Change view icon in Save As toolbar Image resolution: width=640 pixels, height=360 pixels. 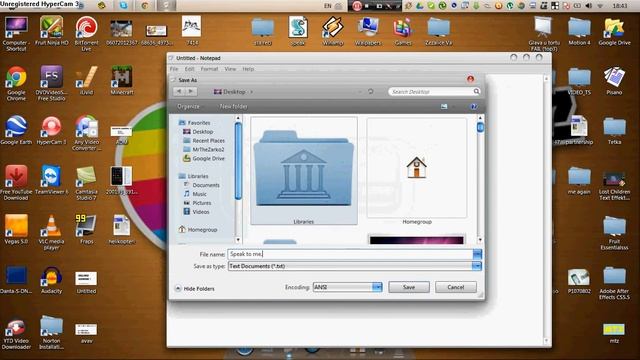click(444, 107)
